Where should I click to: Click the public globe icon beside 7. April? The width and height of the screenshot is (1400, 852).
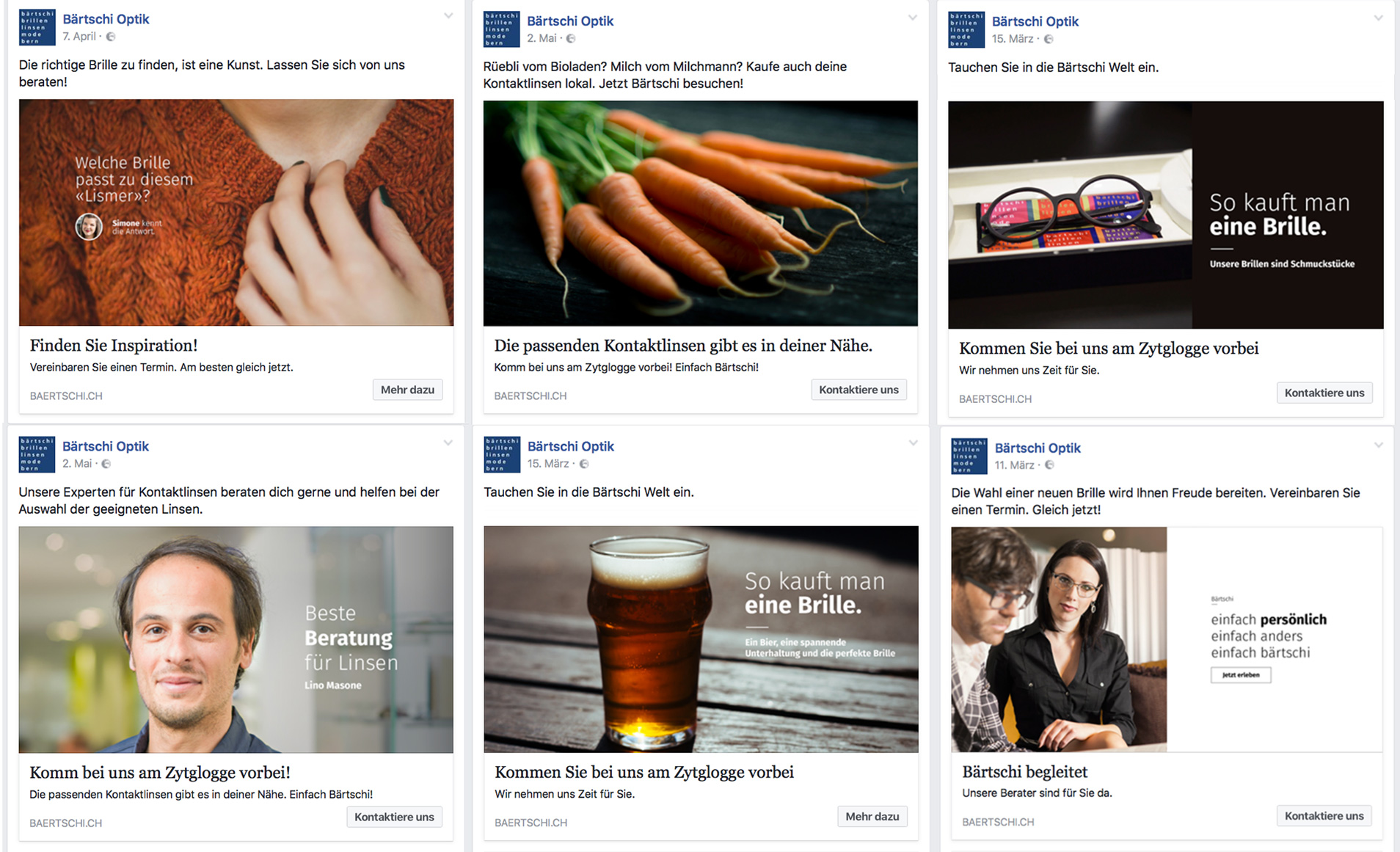click(111, 37)
